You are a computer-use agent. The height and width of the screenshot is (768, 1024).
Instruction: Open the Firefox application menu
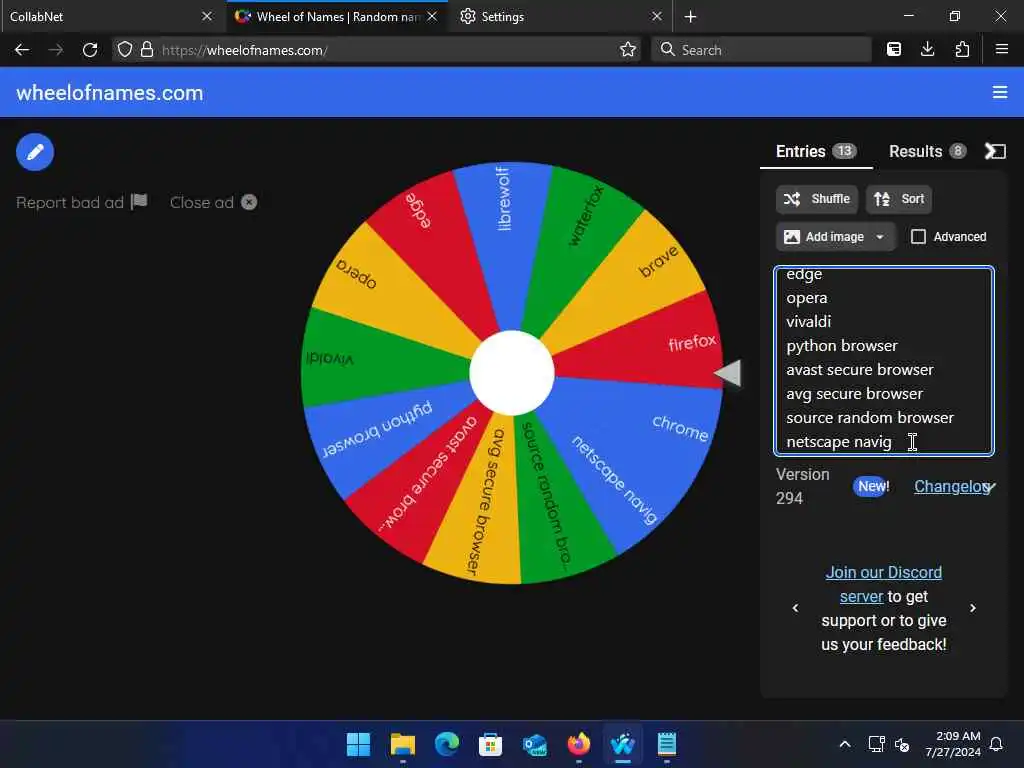point(1002,50)
